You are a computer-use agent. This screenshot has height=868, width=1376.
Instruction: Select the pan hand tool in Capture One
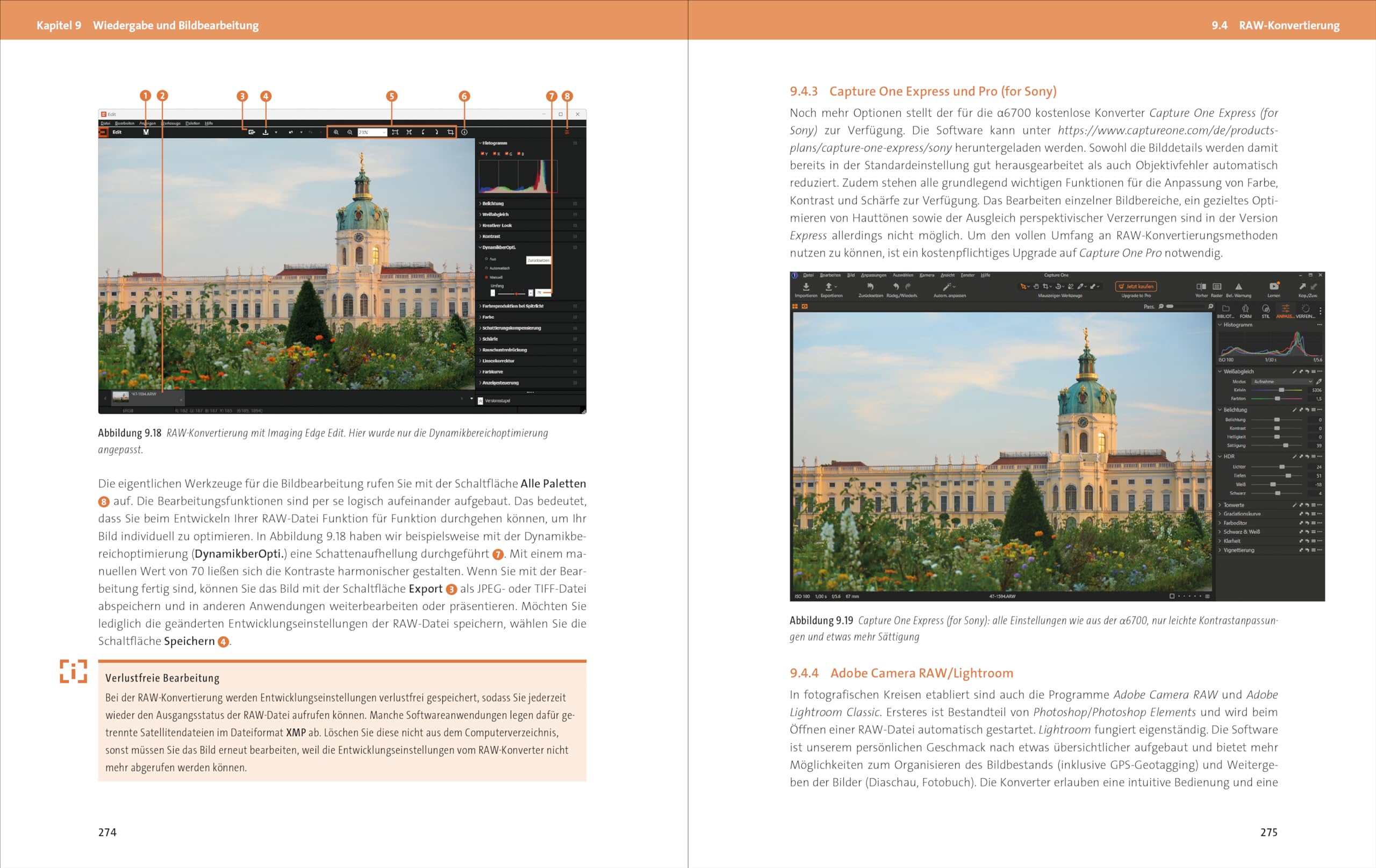click(1036, 286)
